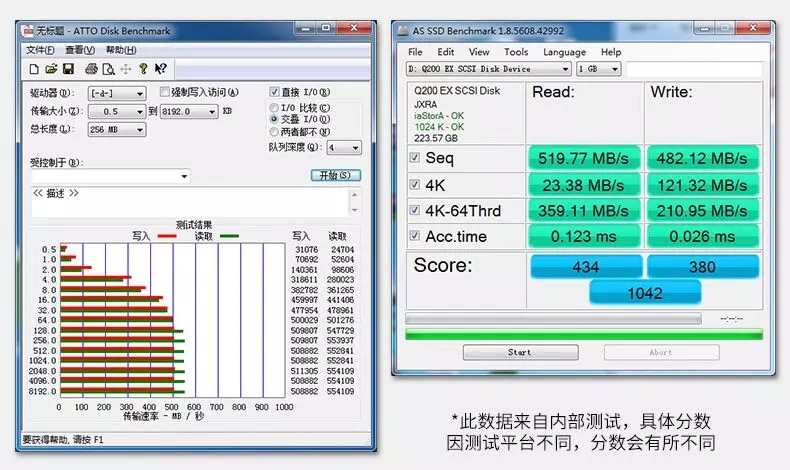Click the 4K read 23.38 MB/s result
790x470 pixels.
pos(583,185)
